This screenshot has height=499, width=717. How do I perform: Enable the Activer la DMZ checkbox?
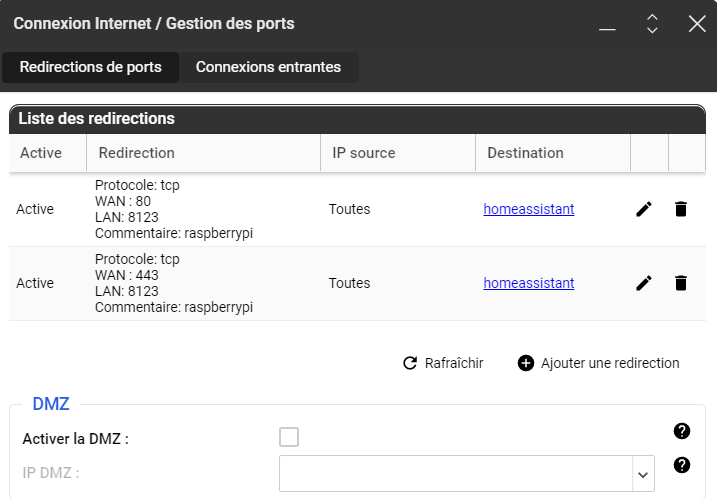289,437
